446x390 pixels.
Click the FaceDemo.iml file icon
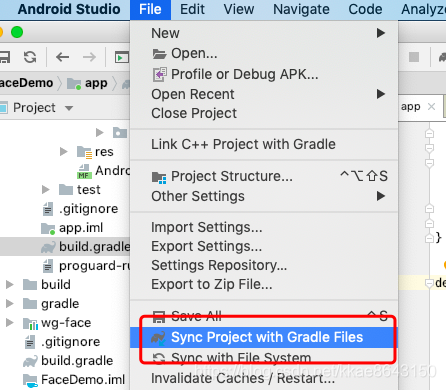coord(30,380)
